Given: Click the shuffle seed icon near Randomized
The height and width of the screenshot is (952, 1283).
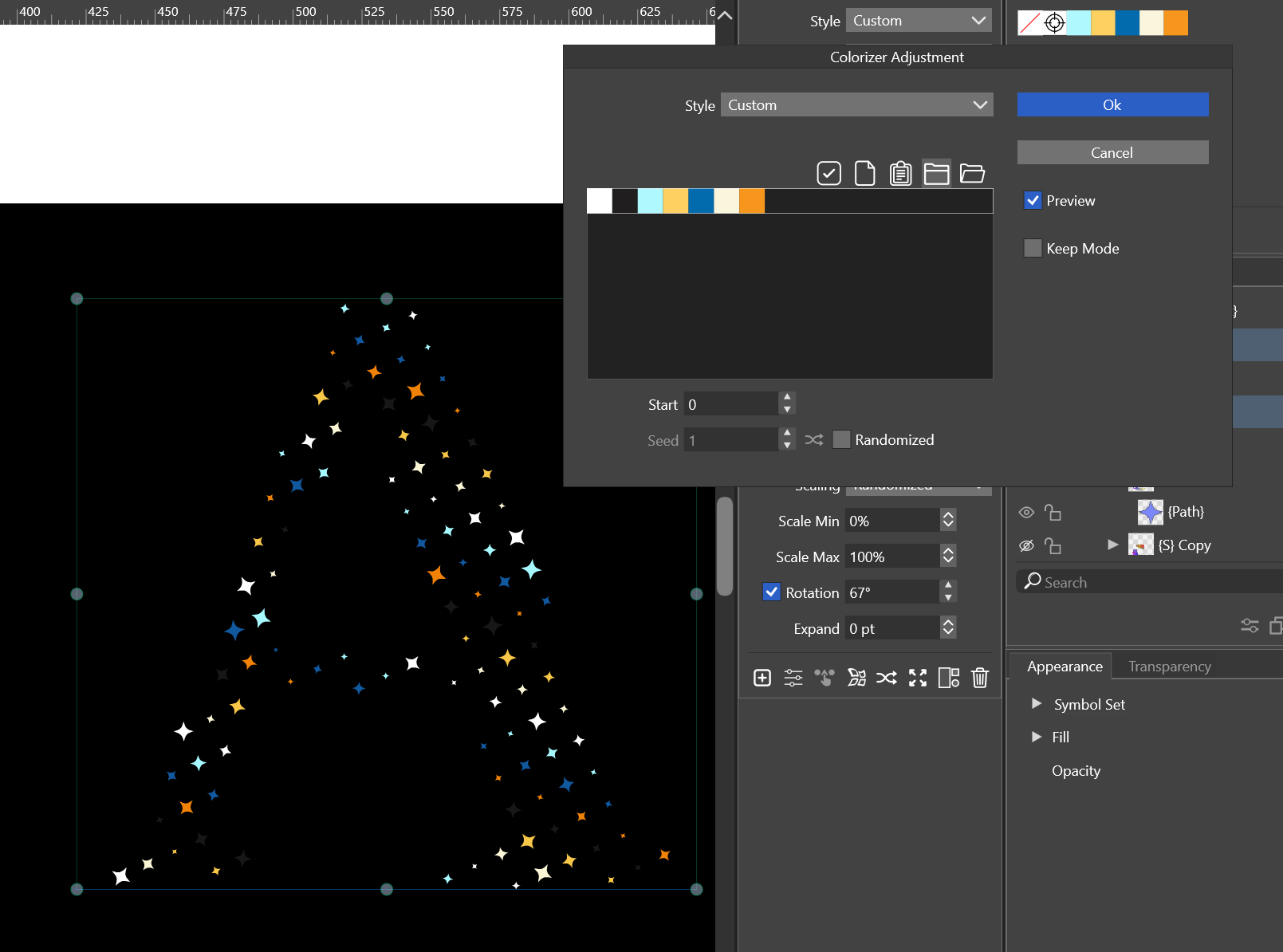Looking at the screenshot, I should (x=814, y=440).
